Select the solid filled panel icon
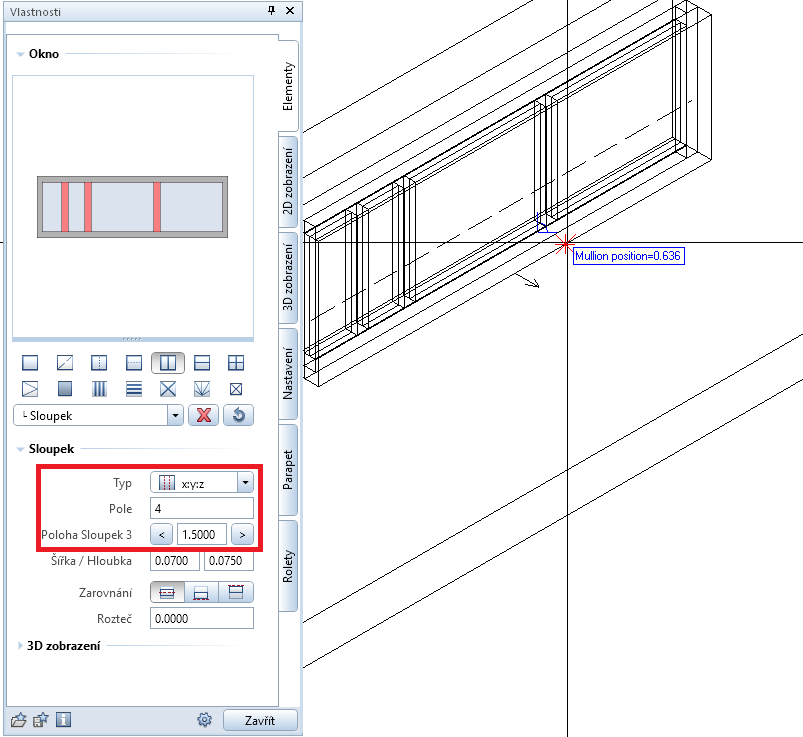Viewport: 803px width, 737px height. (65, 389)
